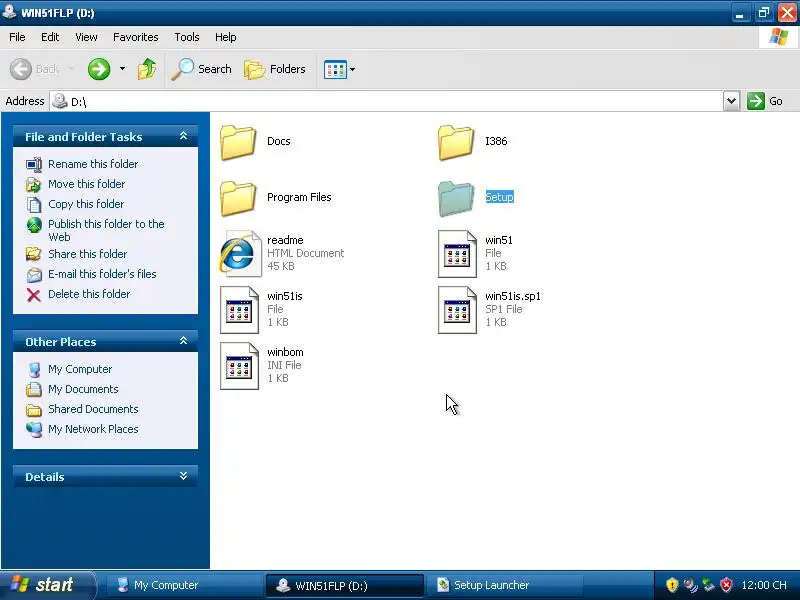Select the readme HTML document icon

coord(240,254)
